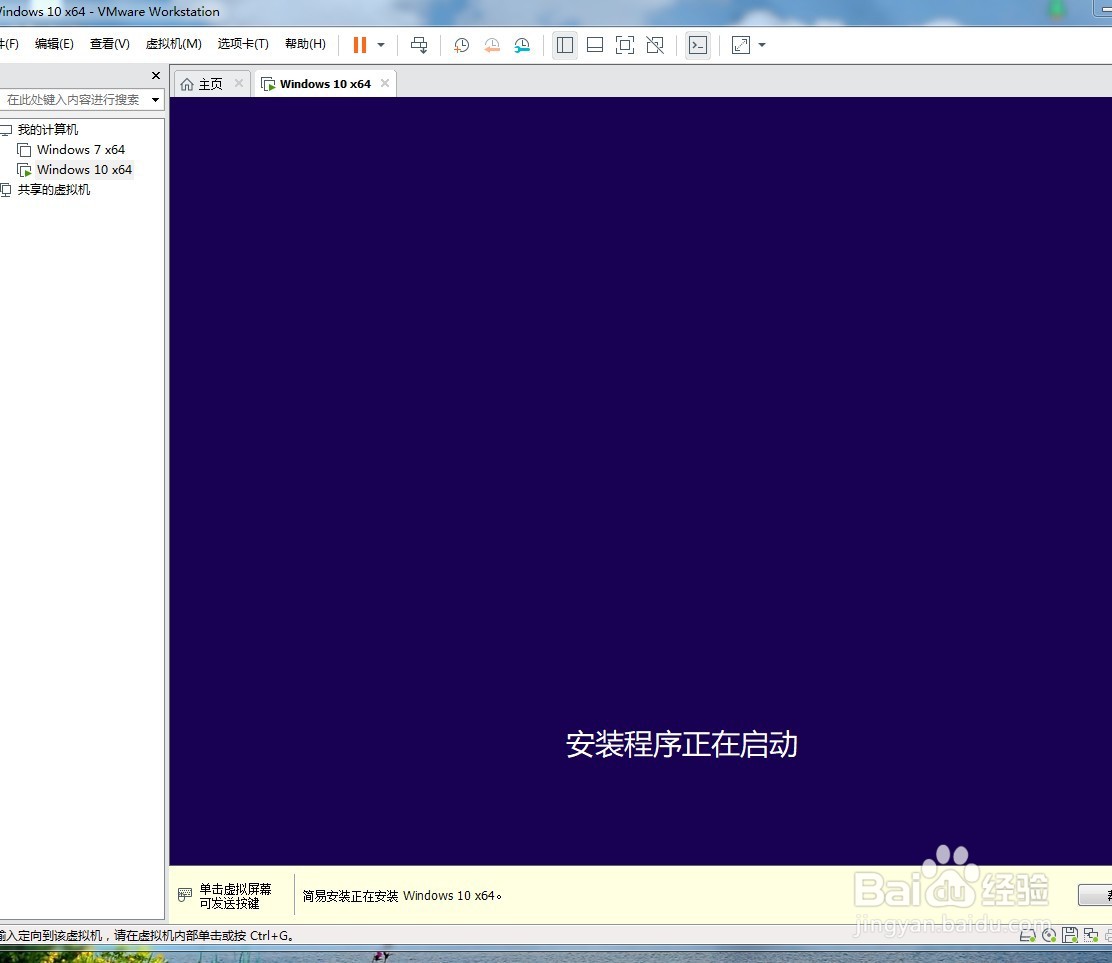Screen dimensions: 1112x963
Task: Pause the running virtual machine
Action: coord(360,45)
